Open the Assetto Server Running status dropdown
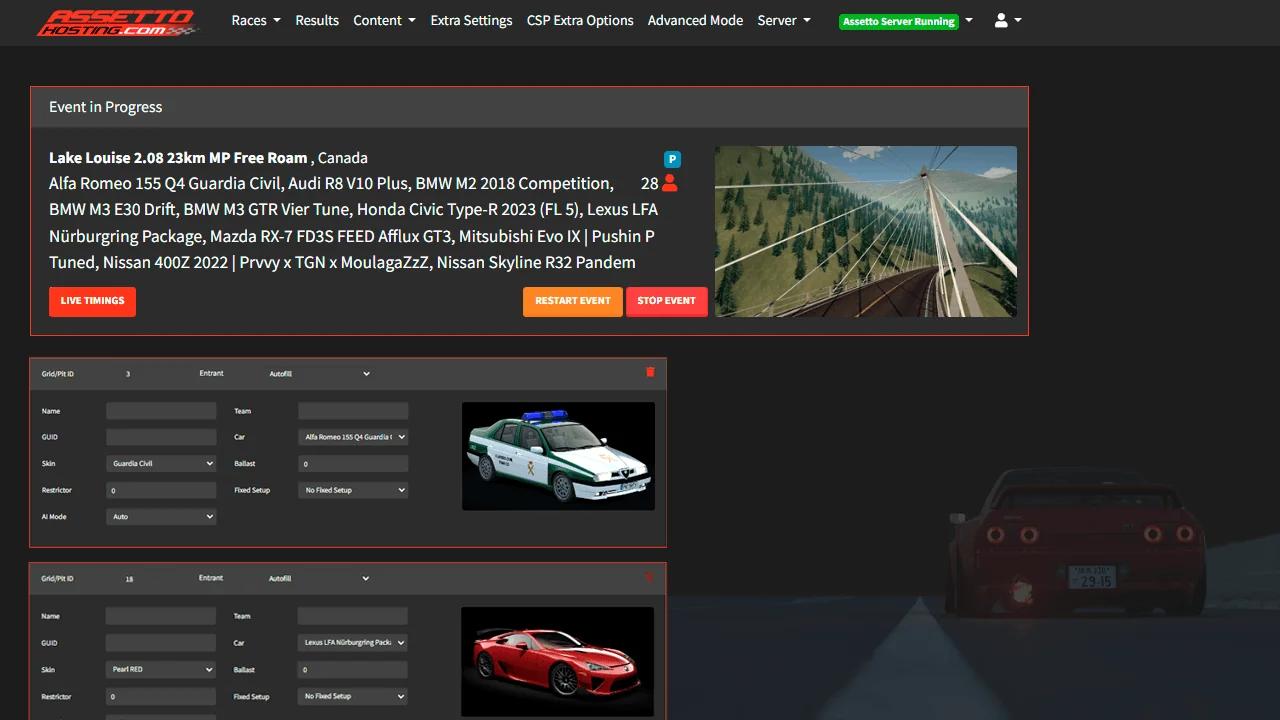This screenshot has height=720, width=1280. 906,21
